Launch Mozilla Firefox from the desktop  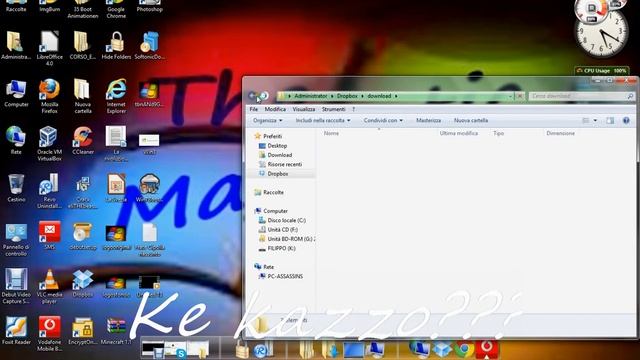click(x=49, y=96)
